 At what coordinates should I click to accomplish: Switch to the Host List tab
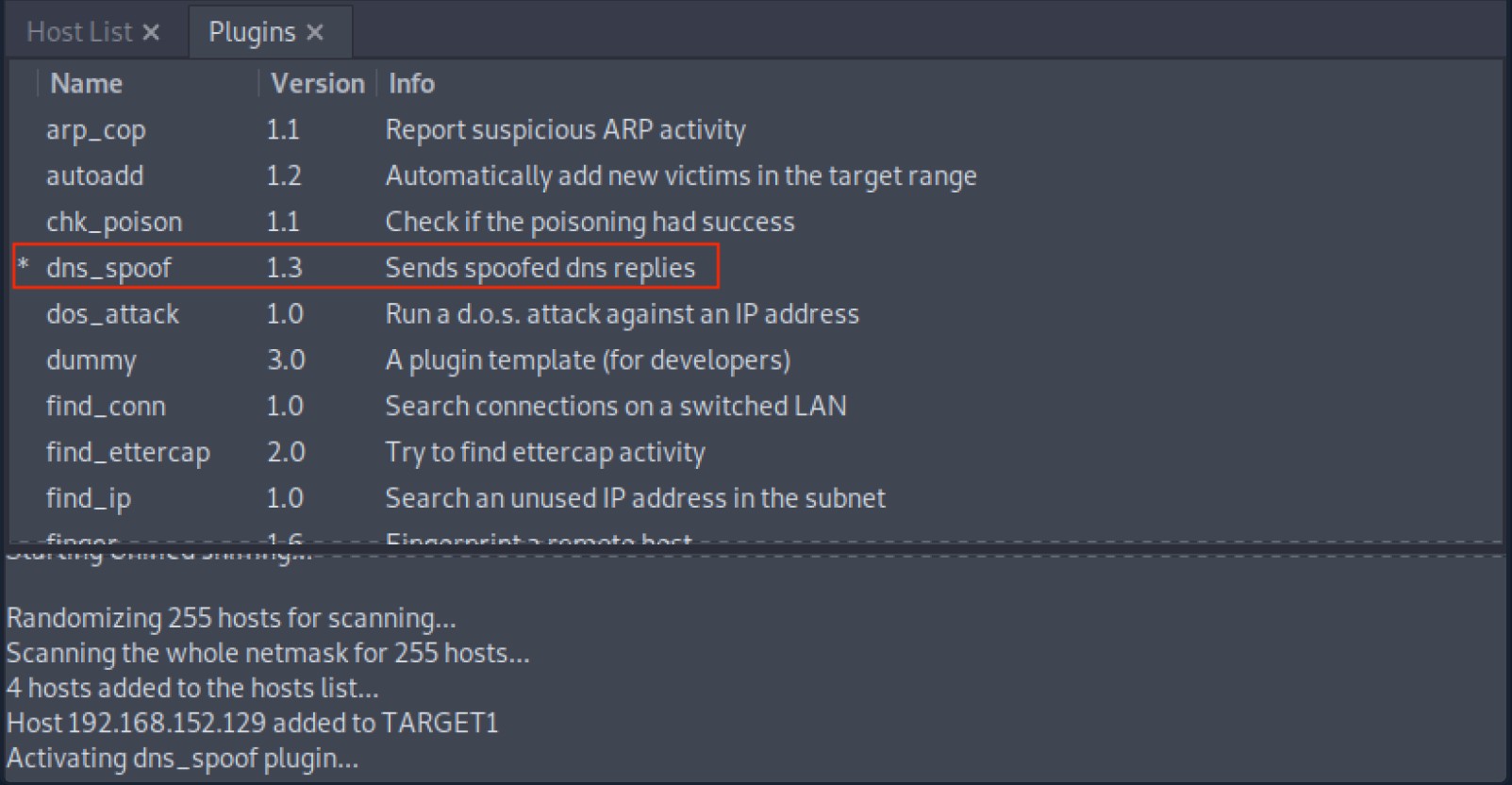79,33
